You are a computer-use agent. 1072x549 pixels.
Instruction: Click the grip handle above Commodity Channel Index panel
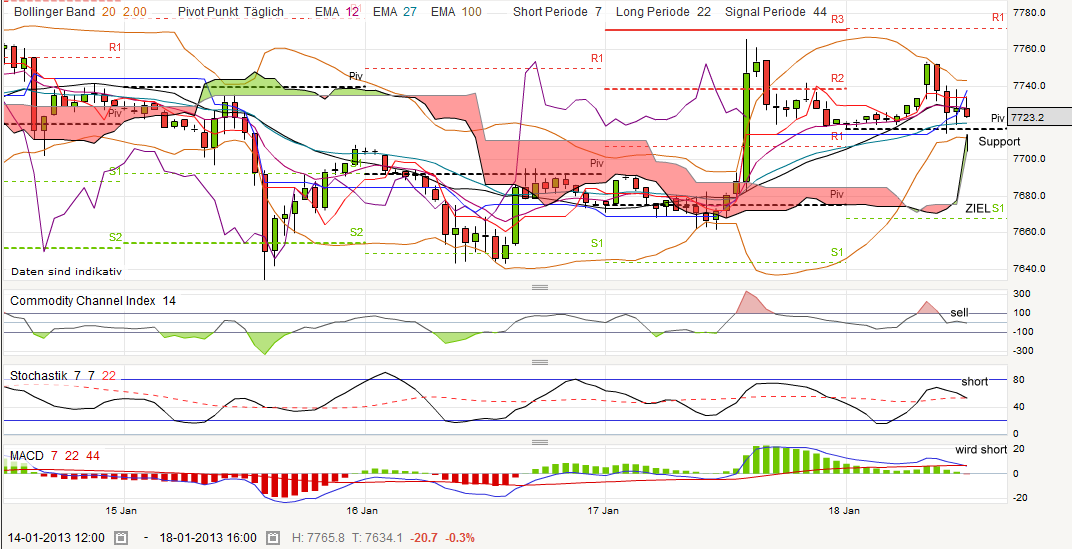540,288
